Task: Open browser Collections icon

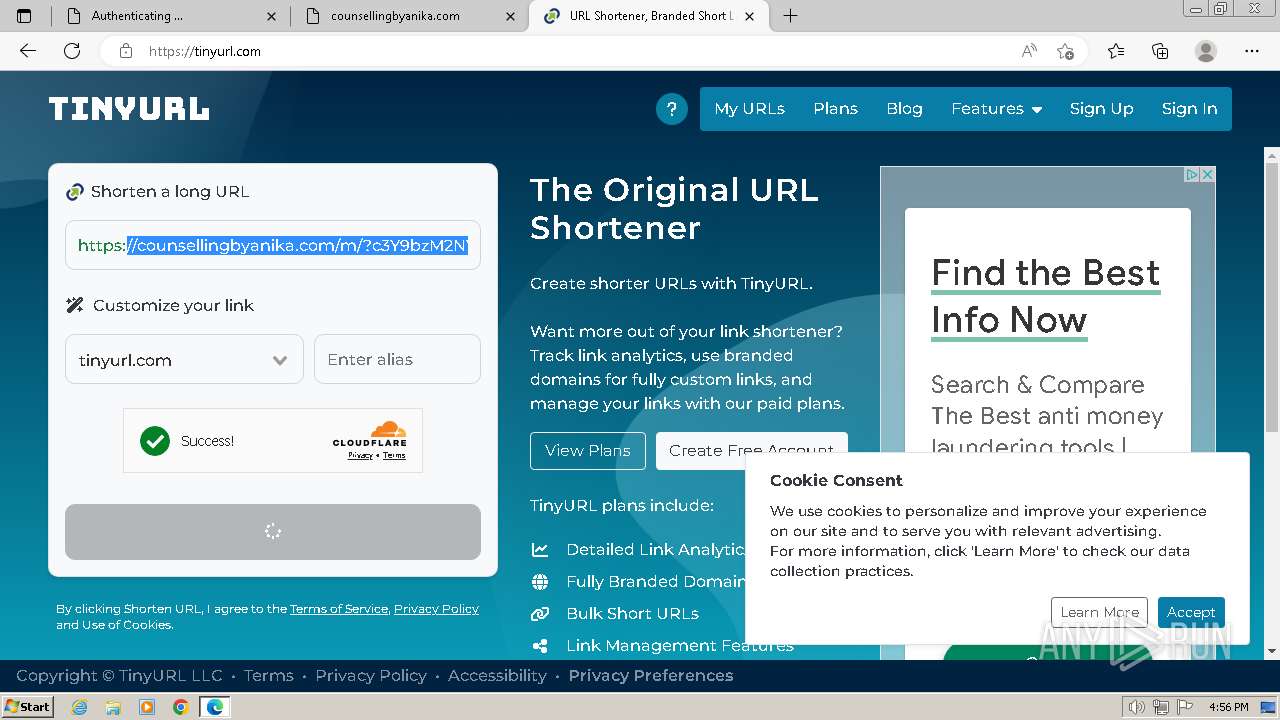Action: pos(1160,51)
